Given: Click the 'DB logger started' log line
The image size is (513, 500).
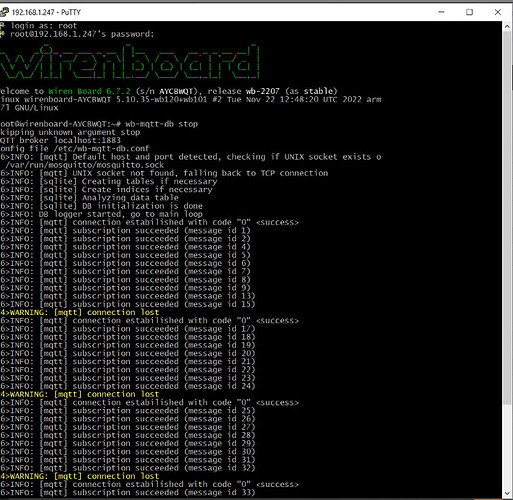Looking at the screenshot, I should click(x=101, y=214).
